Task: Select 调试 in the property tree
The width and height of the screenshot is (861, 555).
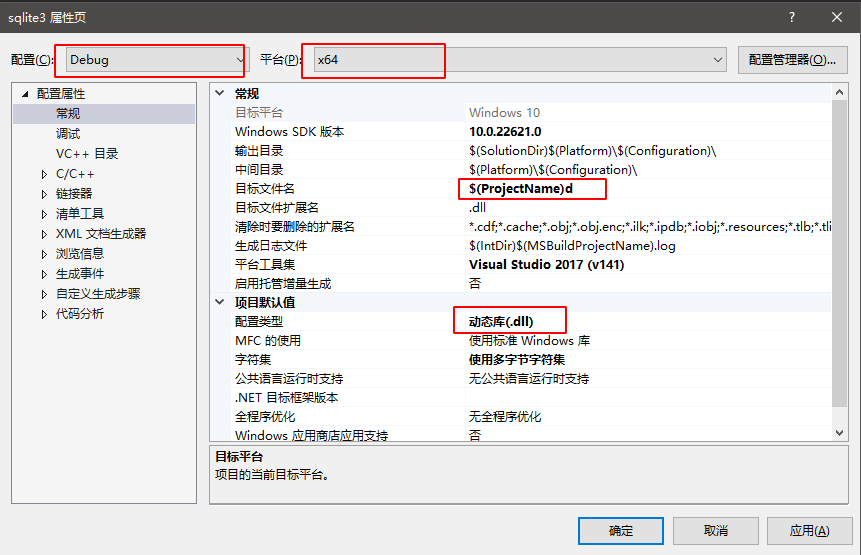Action: pyautogui.click(x=68, y=134)
